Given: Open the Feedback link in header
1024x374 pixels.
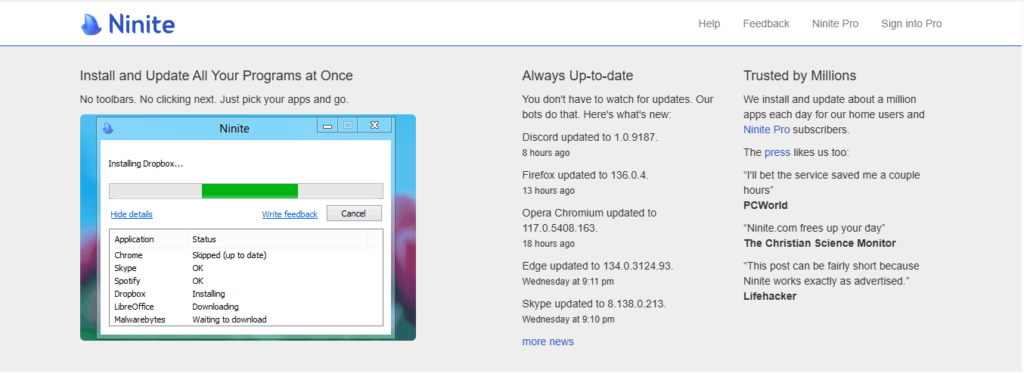Looking at the screenshot, I should (x=766, y=23).
